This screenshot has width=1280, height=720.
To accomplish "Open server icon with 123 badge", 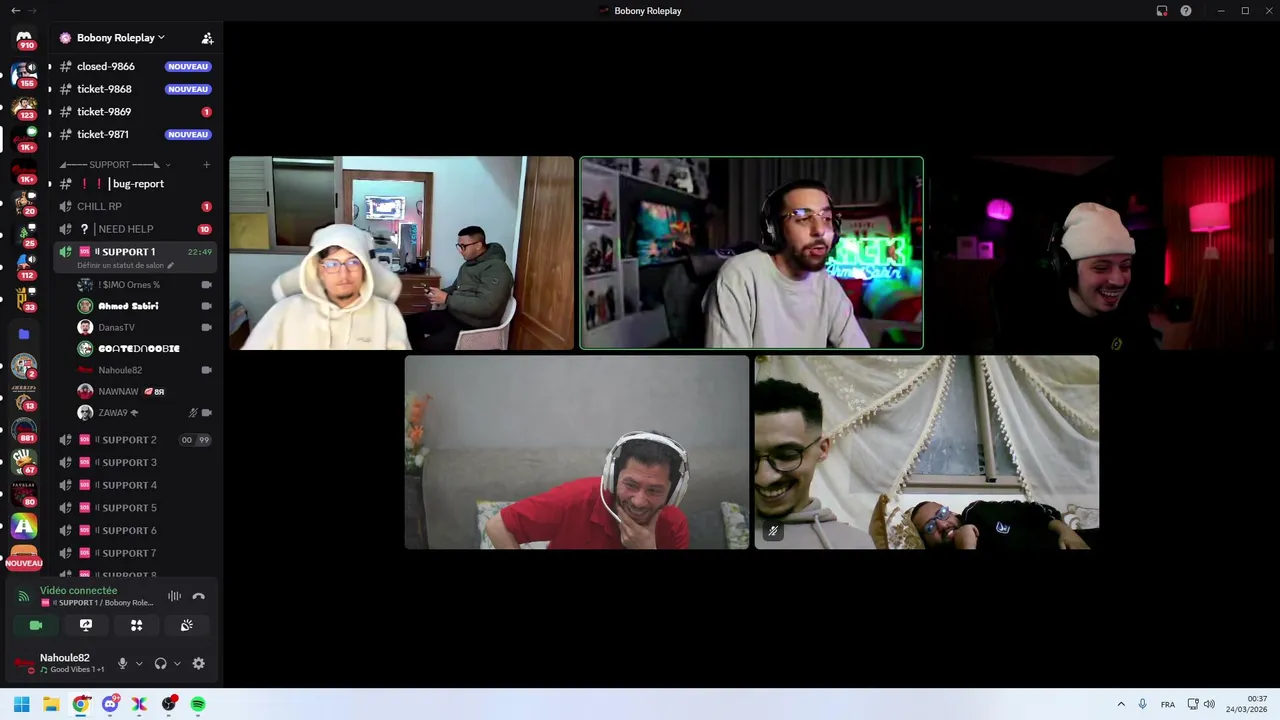I will (x=24, y=107).
